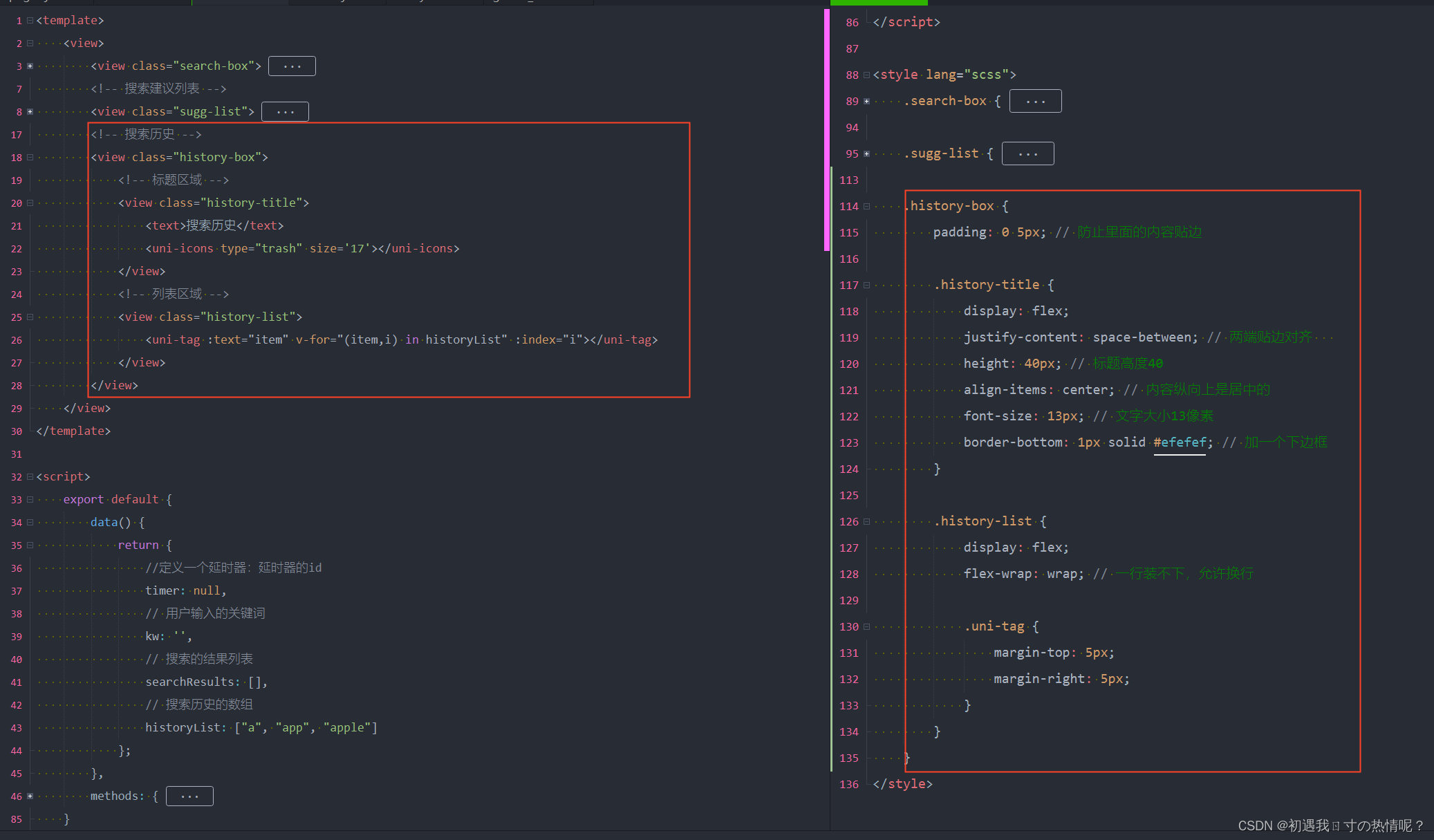
Task: Collapse the template tag at line 1
Action: tap(30, 21)
